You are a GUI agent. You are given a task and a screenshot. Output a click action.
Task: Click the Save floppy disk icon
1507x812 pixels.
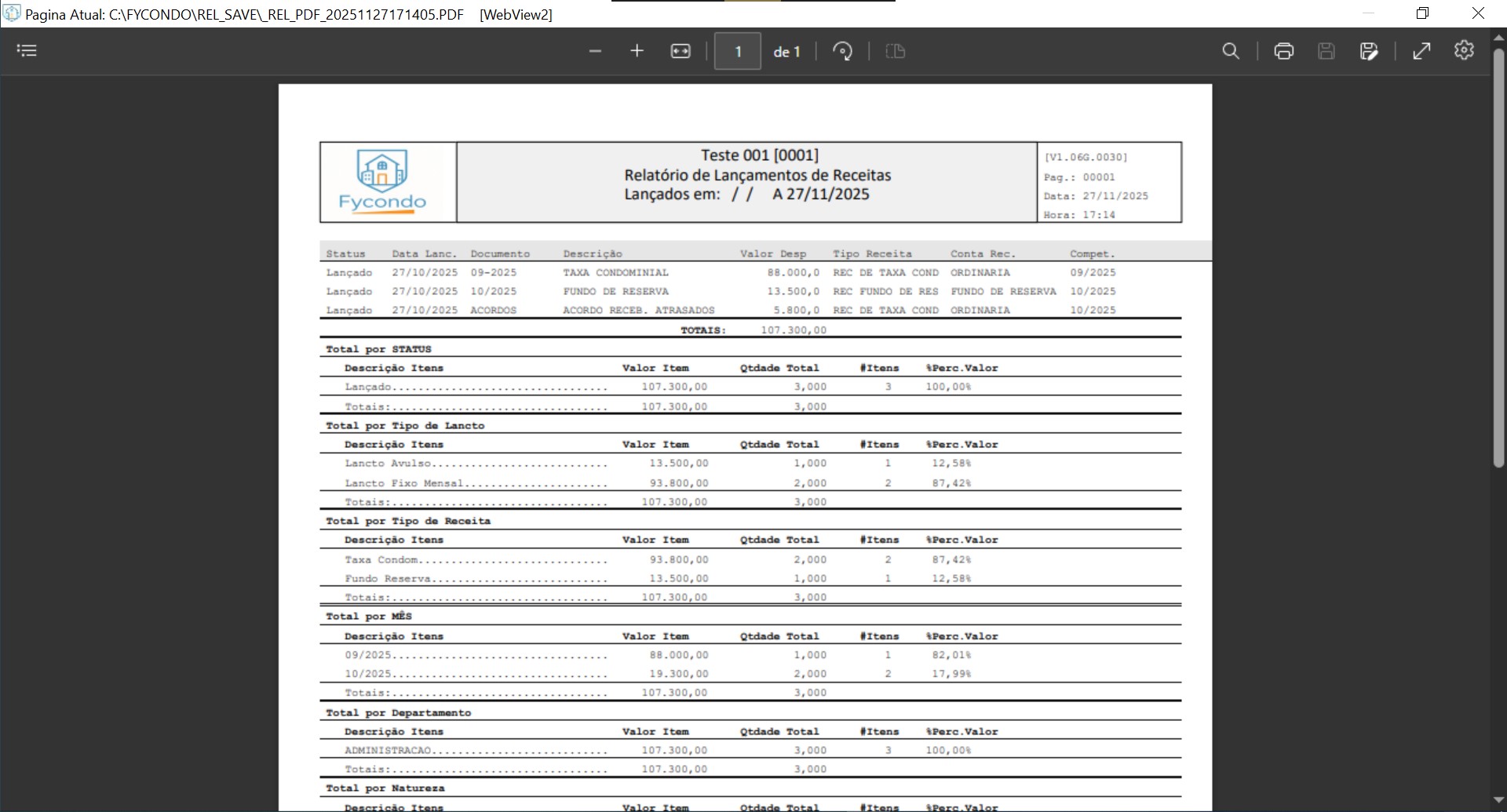click(1326, 52)
